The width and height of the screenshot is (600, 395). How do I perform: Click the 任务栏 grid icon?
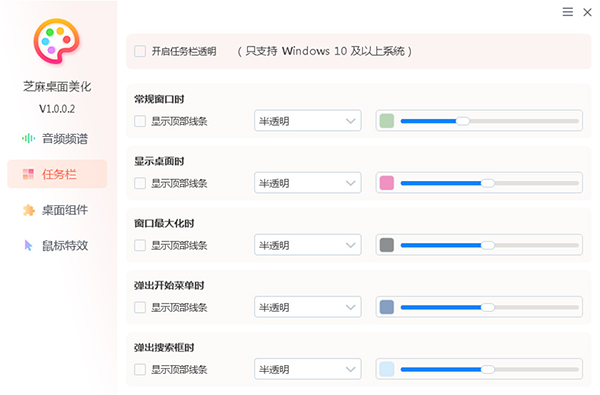click(28, 174)
